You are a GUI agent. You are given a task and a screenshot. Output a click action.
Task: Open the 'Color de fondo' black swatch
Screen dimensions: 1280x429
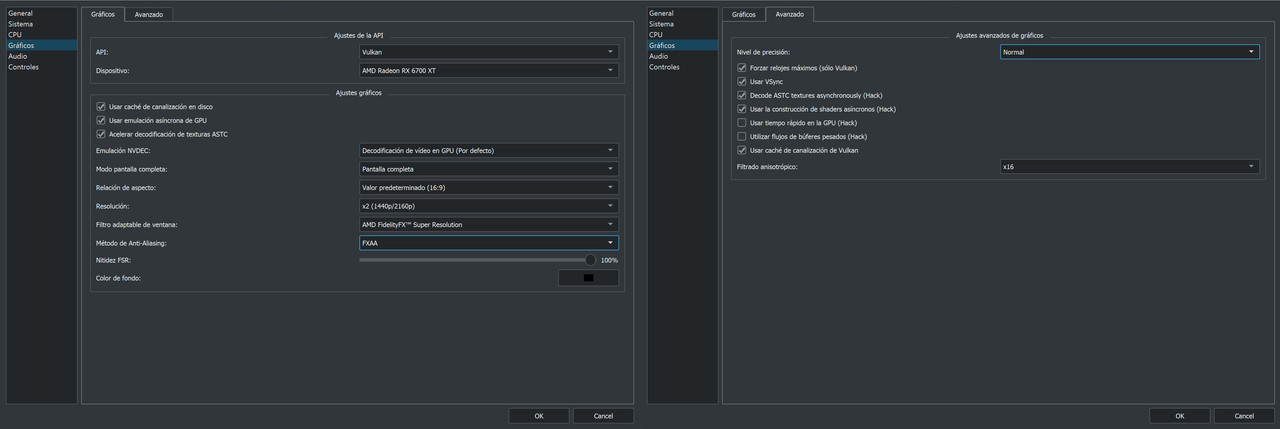(588, 277)
